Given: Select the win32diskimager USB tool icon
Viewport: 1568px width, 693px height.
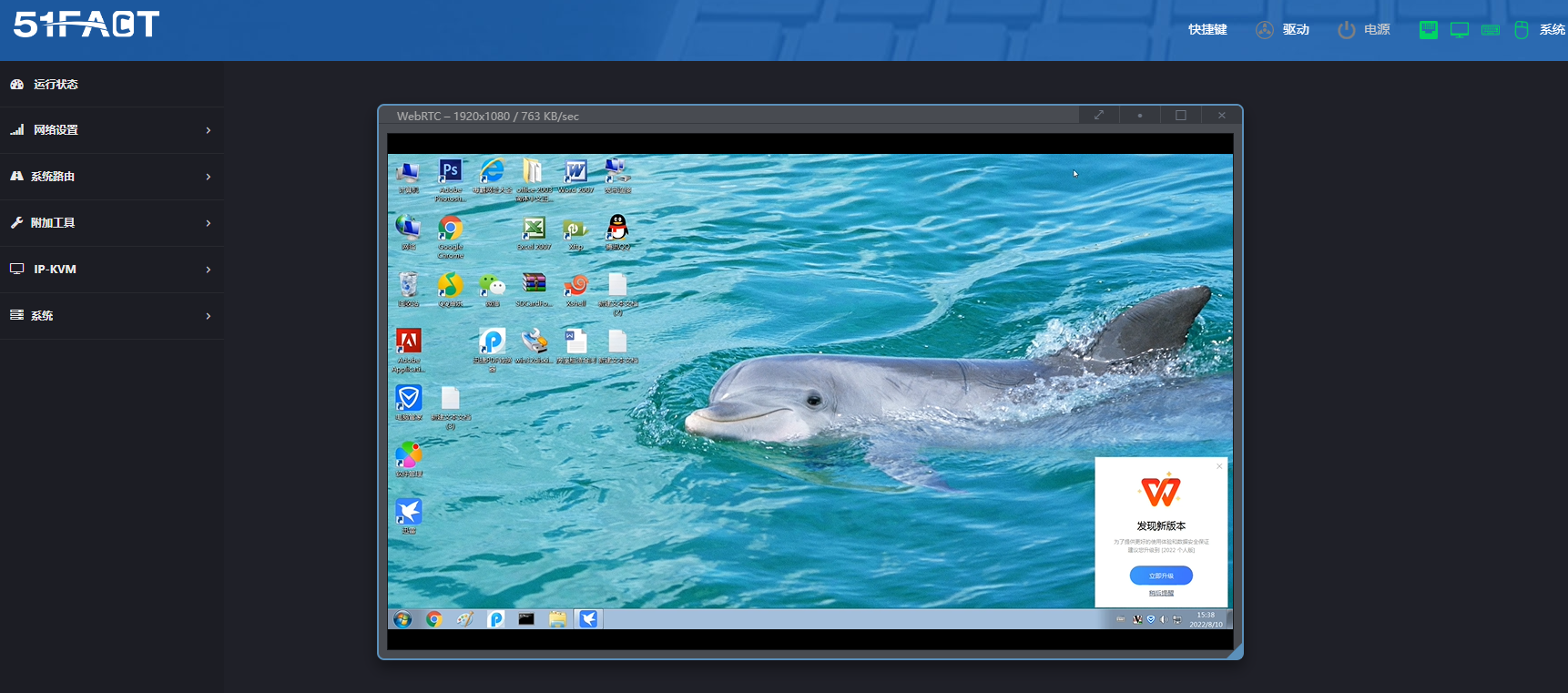Looking at the screenshot, I should (534, 345).
